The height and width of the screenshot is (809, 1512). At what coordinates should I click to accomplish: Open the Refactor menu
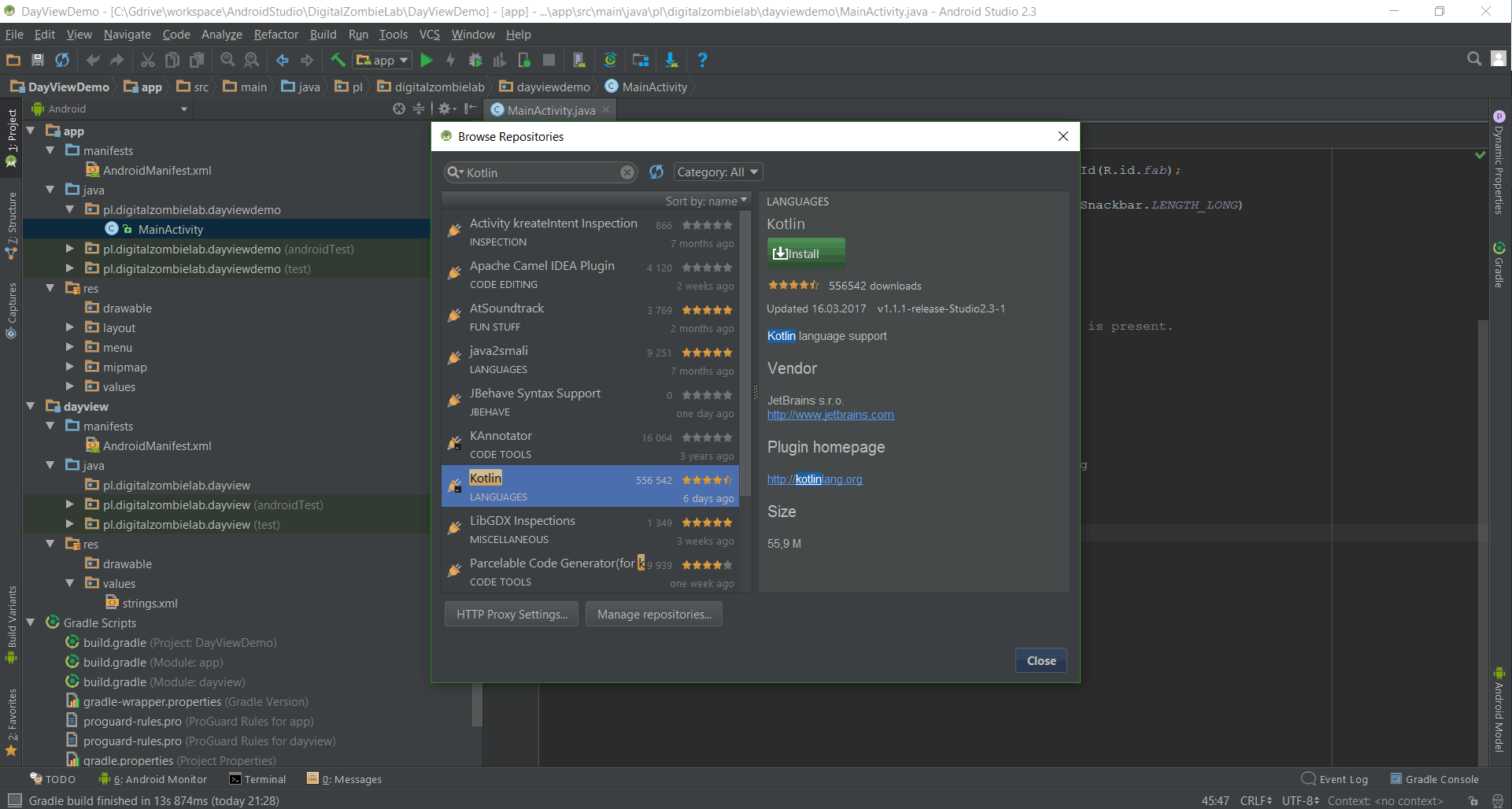(x=276, y=34)
